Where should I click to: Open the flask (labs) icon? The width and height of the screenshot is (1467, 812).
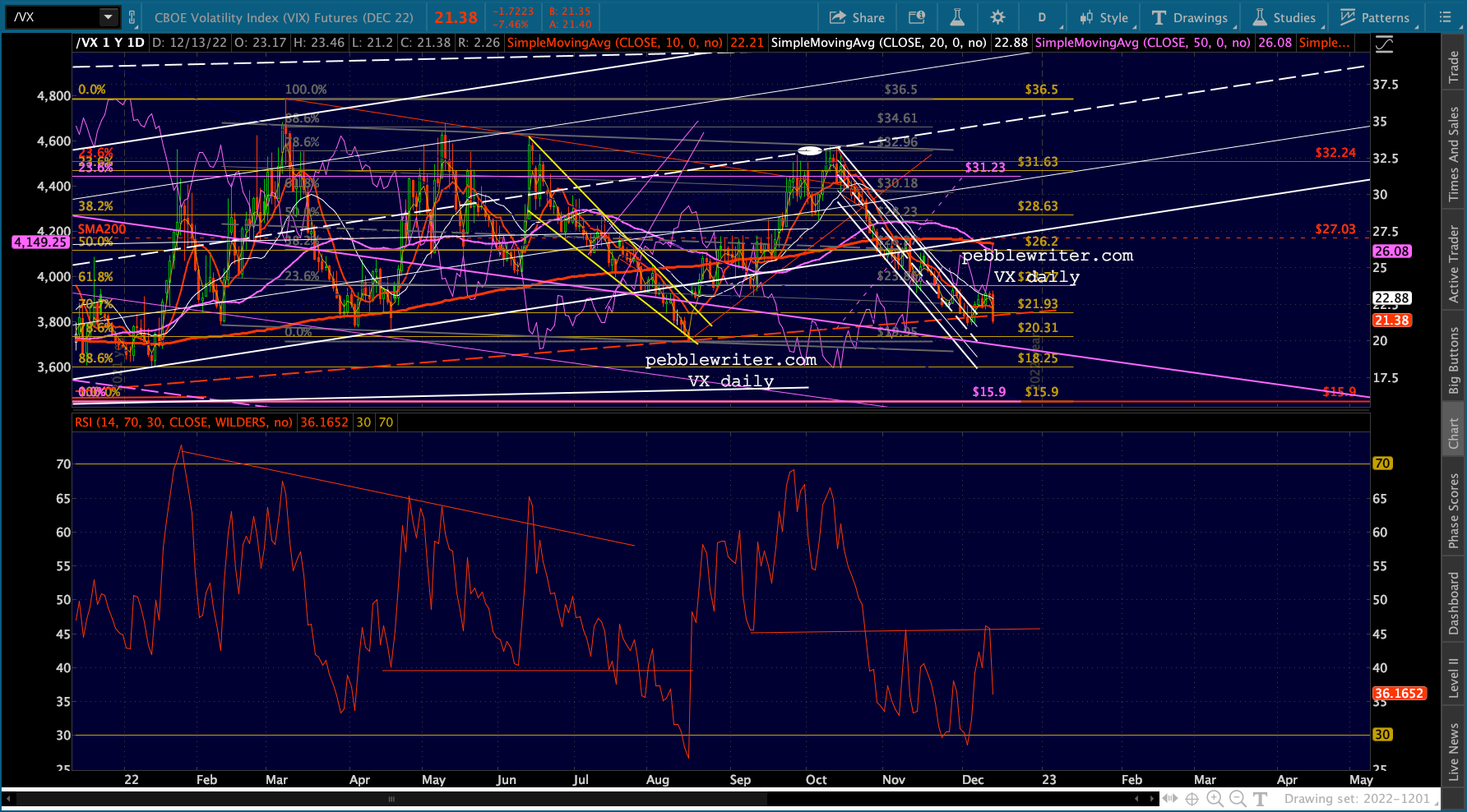[957, 17]
